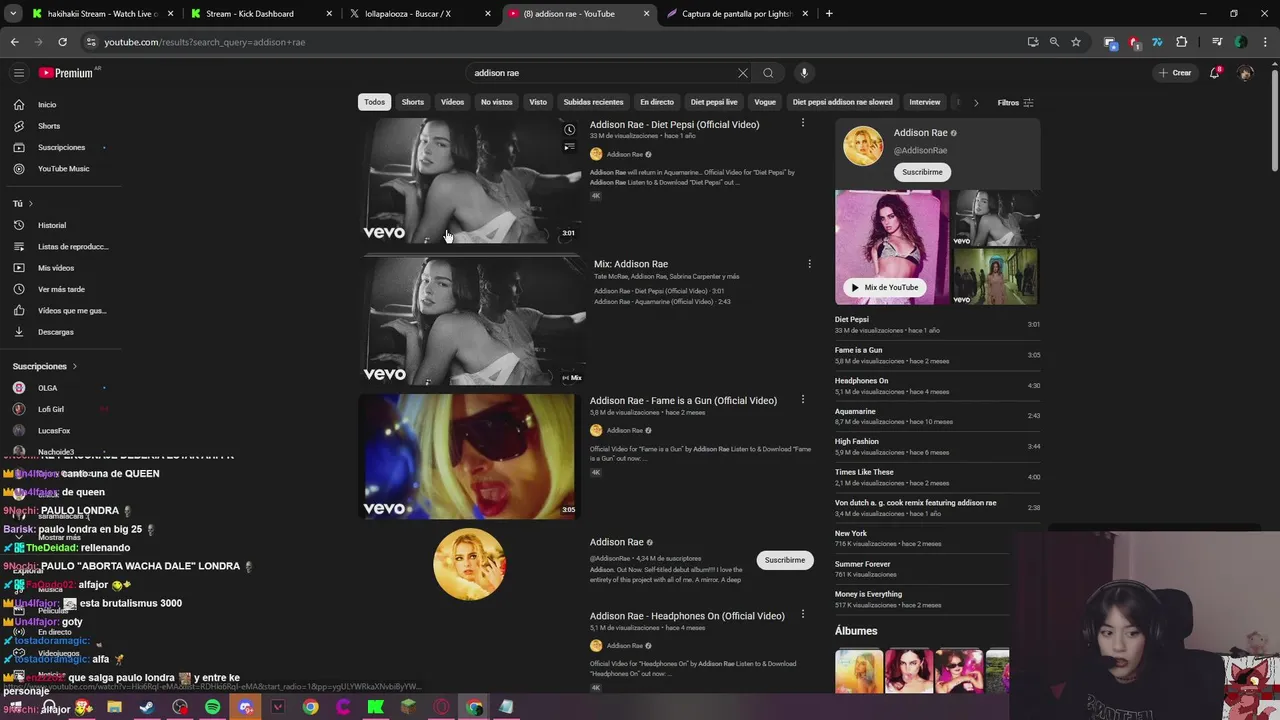
Task: Select the Subidas recientes filter chip
Action: click(593, 102)
